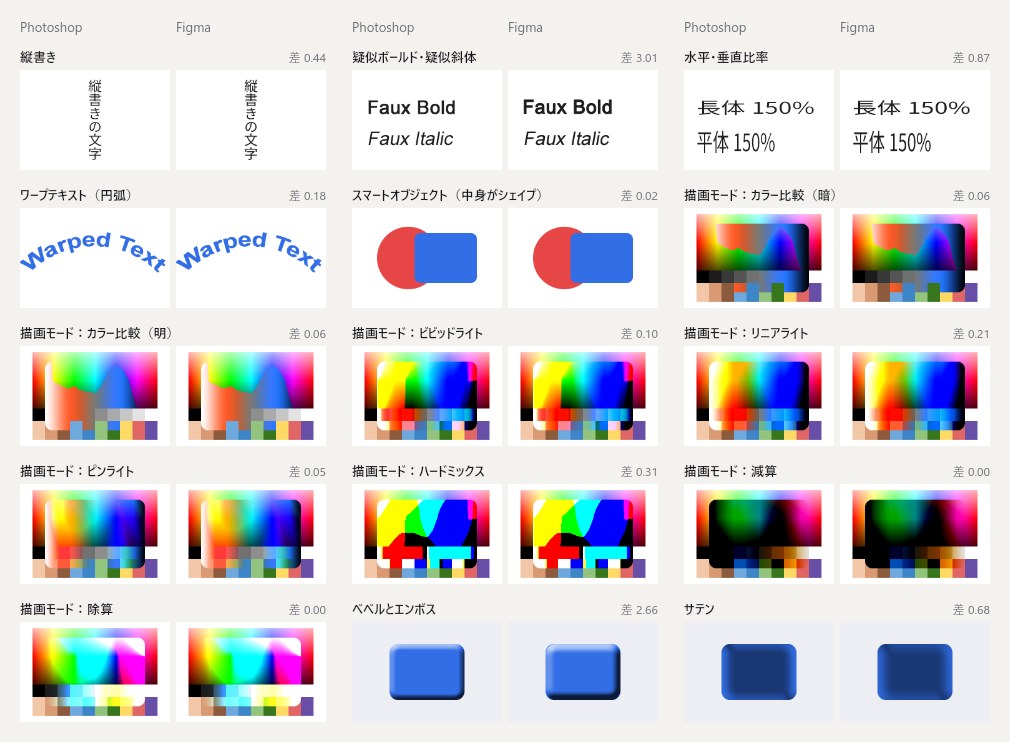This screenshot has width=1010, height=742.
Task: Open the Photoshop ビビッドライト thumbnail
Action: coord(426,395)
